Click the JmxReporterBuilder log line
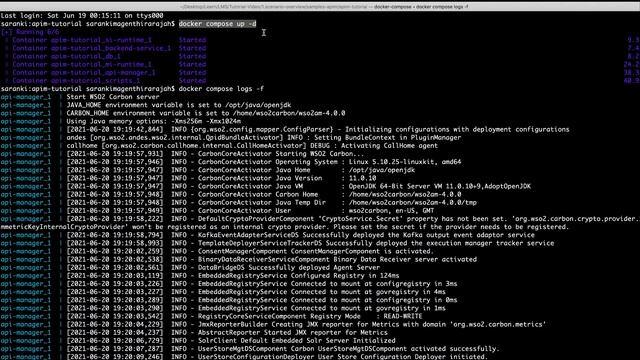640x360 pixels. (273, 324)
